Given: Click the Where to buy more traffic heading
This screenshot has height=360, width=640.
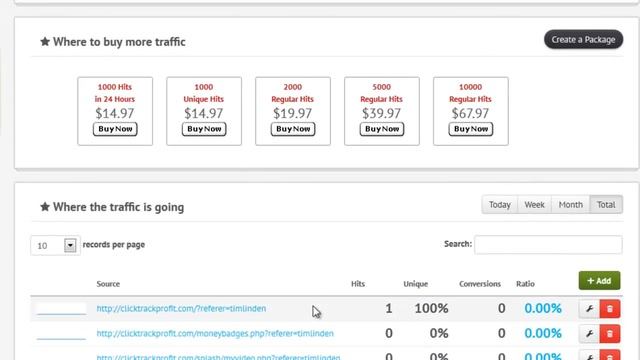Looking at the screenshot, I should click(119, 42).
